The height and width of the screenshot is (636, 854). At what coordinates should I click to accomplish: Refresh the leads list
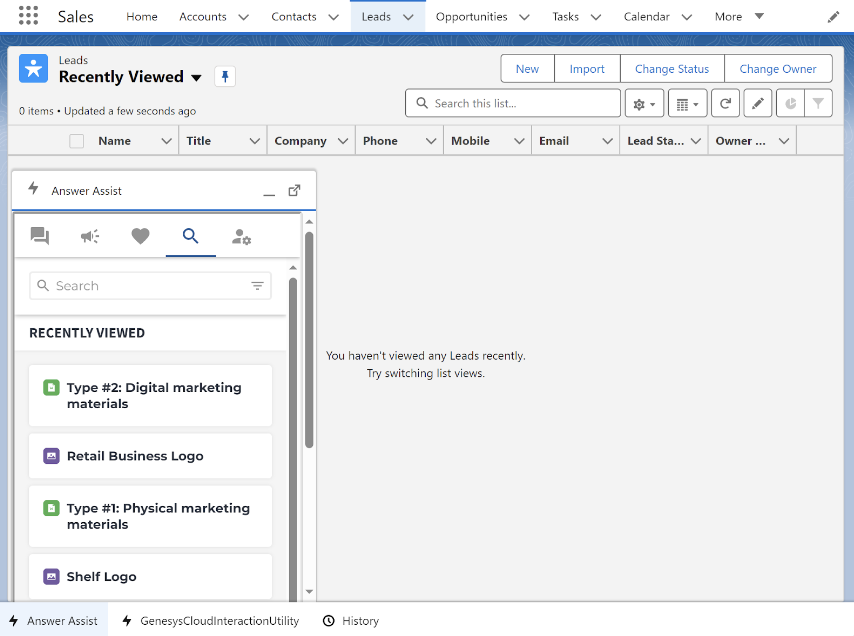tap(725, 103)
